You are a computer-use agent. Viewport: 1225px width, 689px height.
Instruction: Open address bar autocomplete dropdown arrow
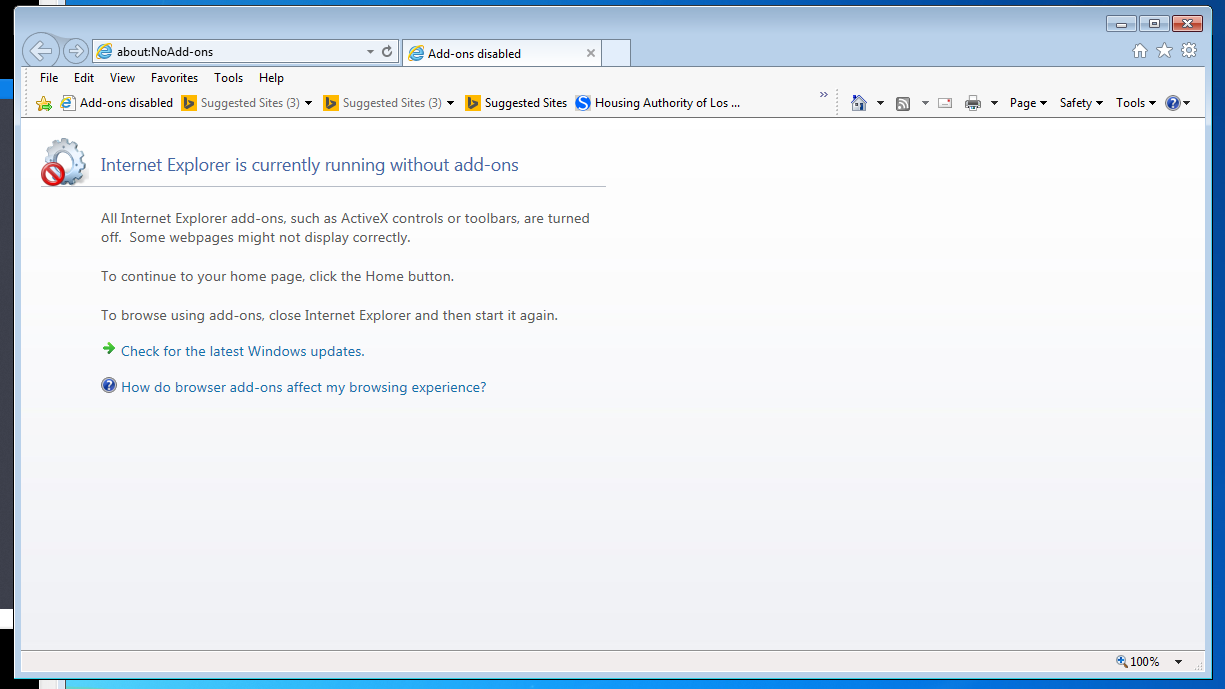tap(370, 51)
